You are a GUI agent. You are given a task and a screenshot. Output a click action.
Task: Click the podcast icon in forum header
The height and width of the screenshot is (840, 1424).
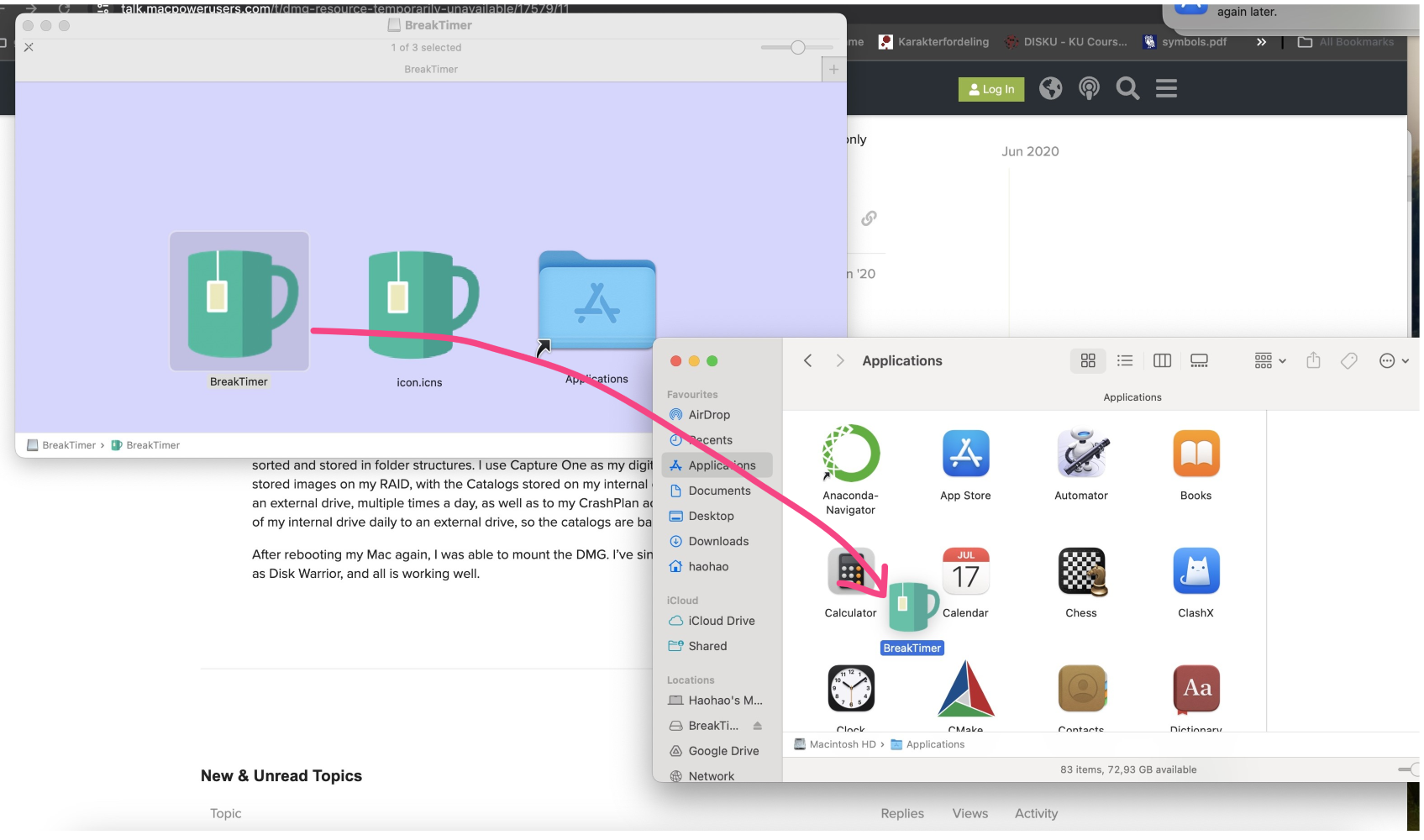(x=1089, y=88)
